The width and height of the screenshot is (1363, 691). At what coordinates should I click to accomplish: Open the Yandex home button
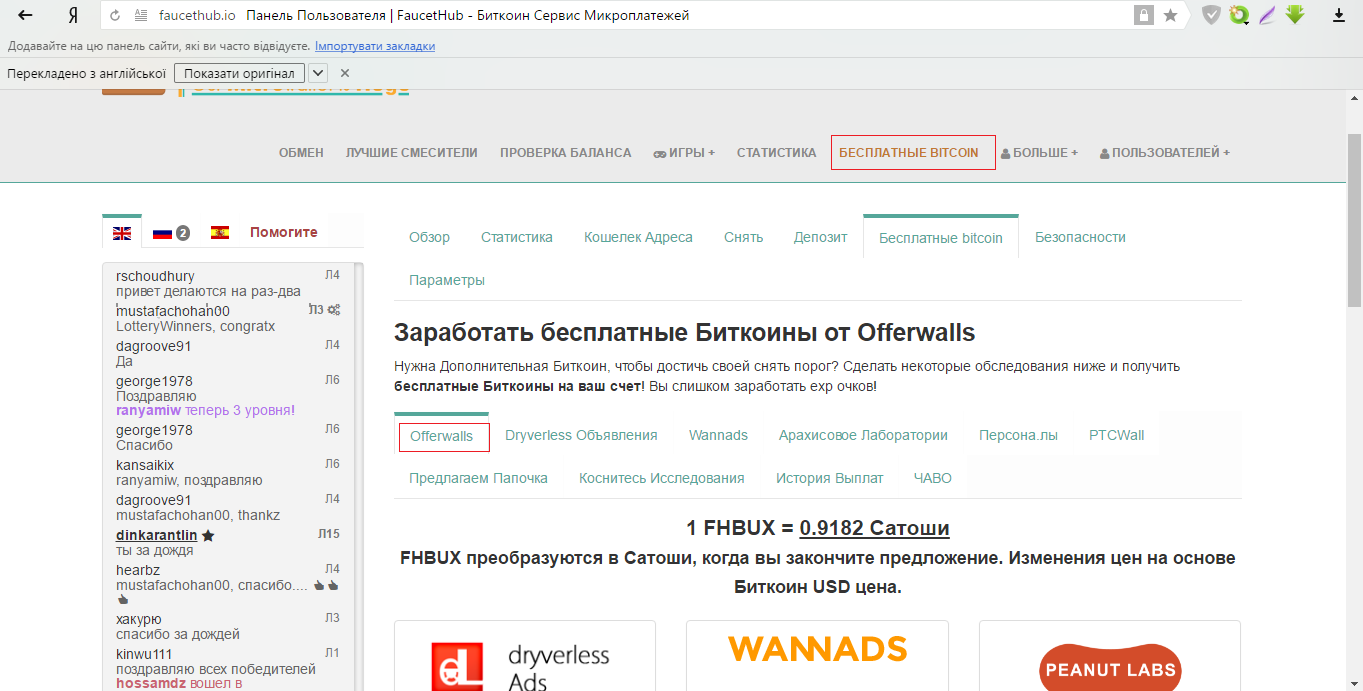pyautogui.click(x=73, y=16)
